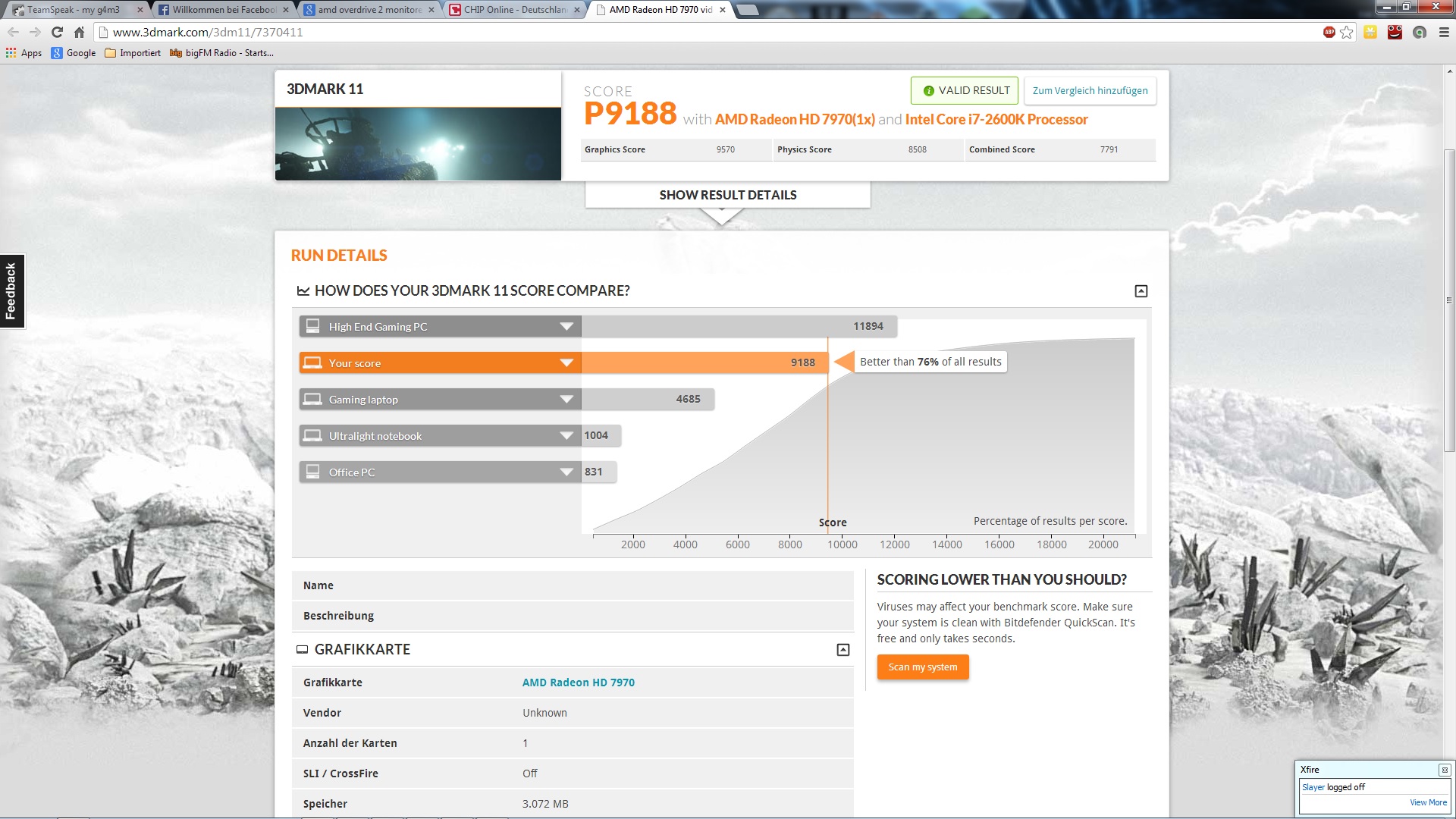Screen dimensions: 1456x819
Task: Click the VALID RESULT badge
Action: click(965, 90)
